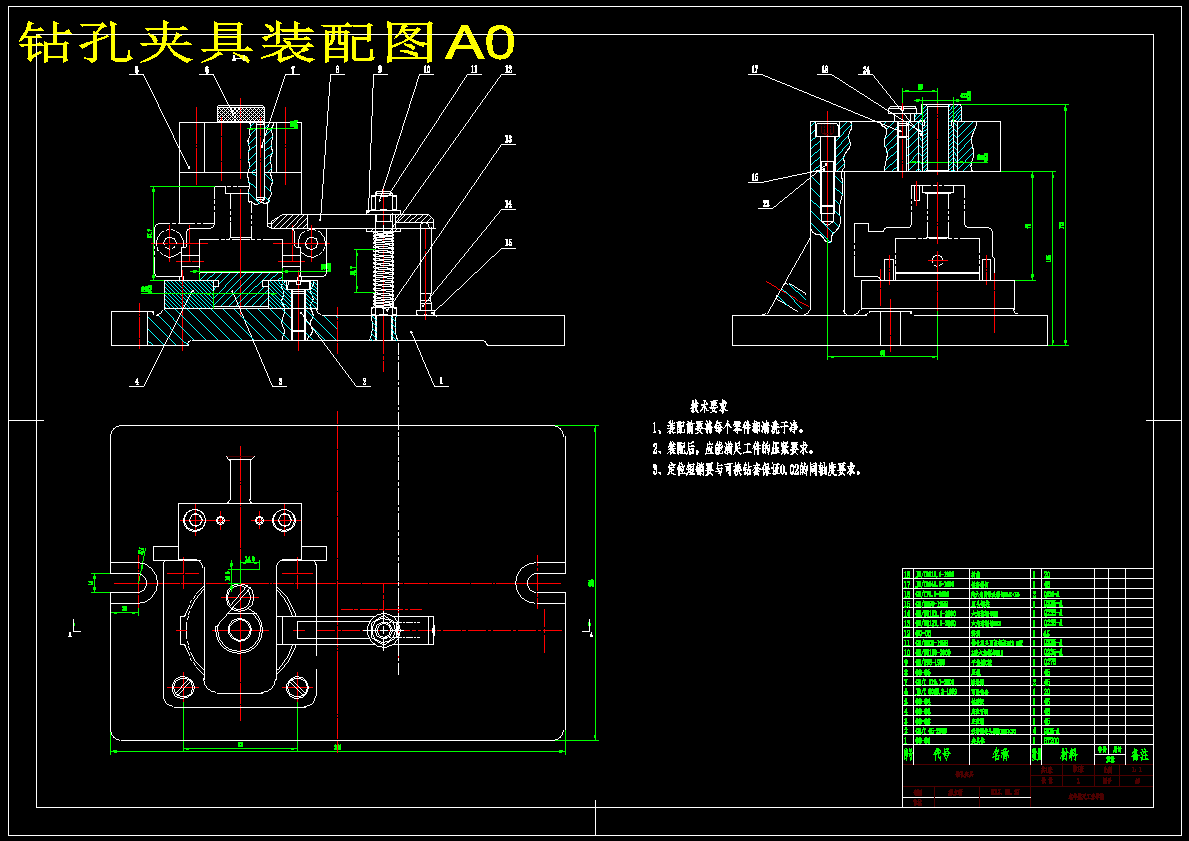Click the 材料 column header in parts table

[1068, 755]
